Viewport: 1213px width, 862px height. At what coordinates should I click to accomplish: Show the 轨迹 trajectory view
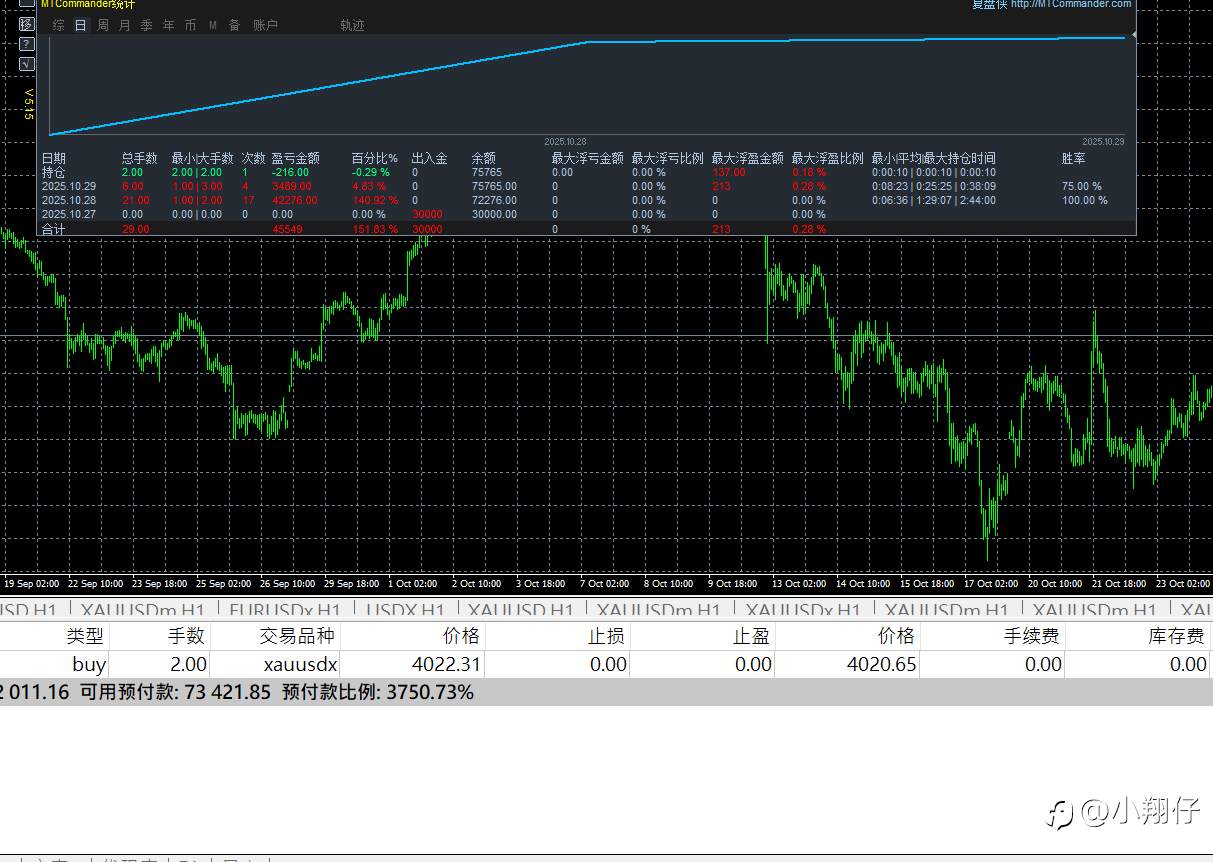click(352, 25)
